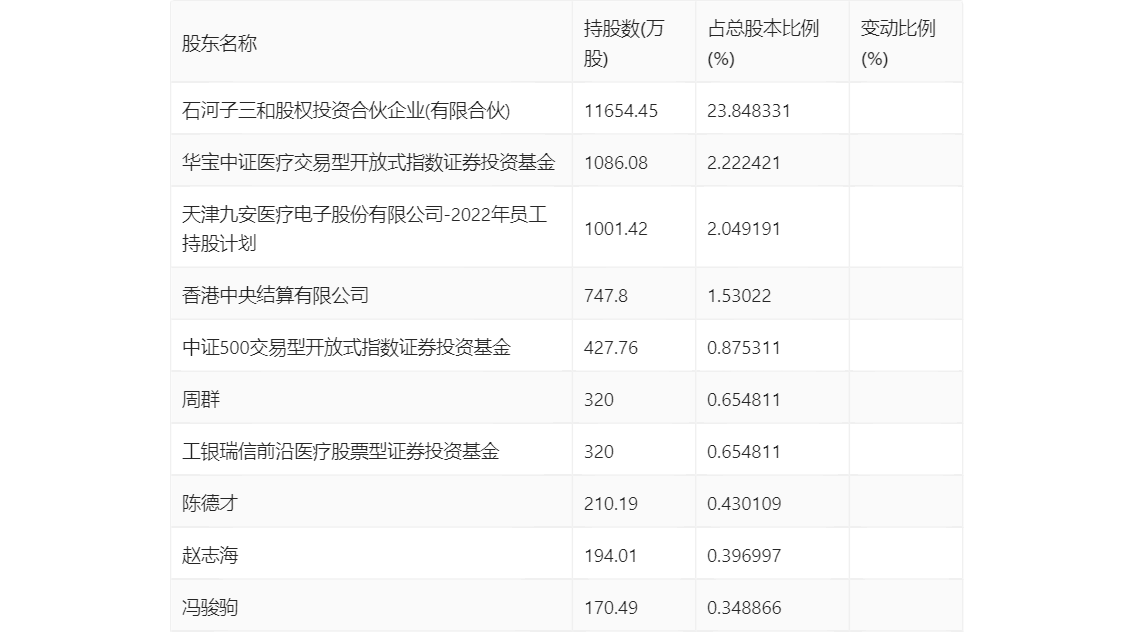Click the 占总股本比例(%) column header
The image size is (1134, 632).
click(763, 43)
